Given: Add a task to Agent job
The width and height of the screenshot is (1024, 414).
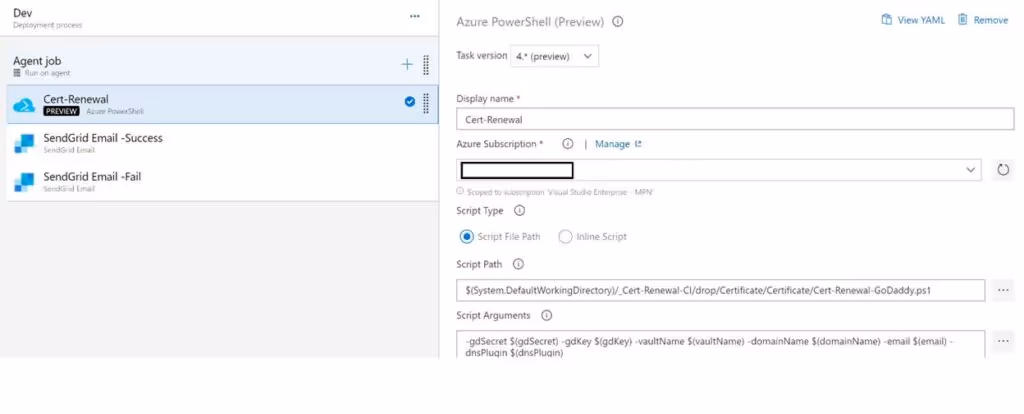Looking at the screenshot, I should 407,64.
